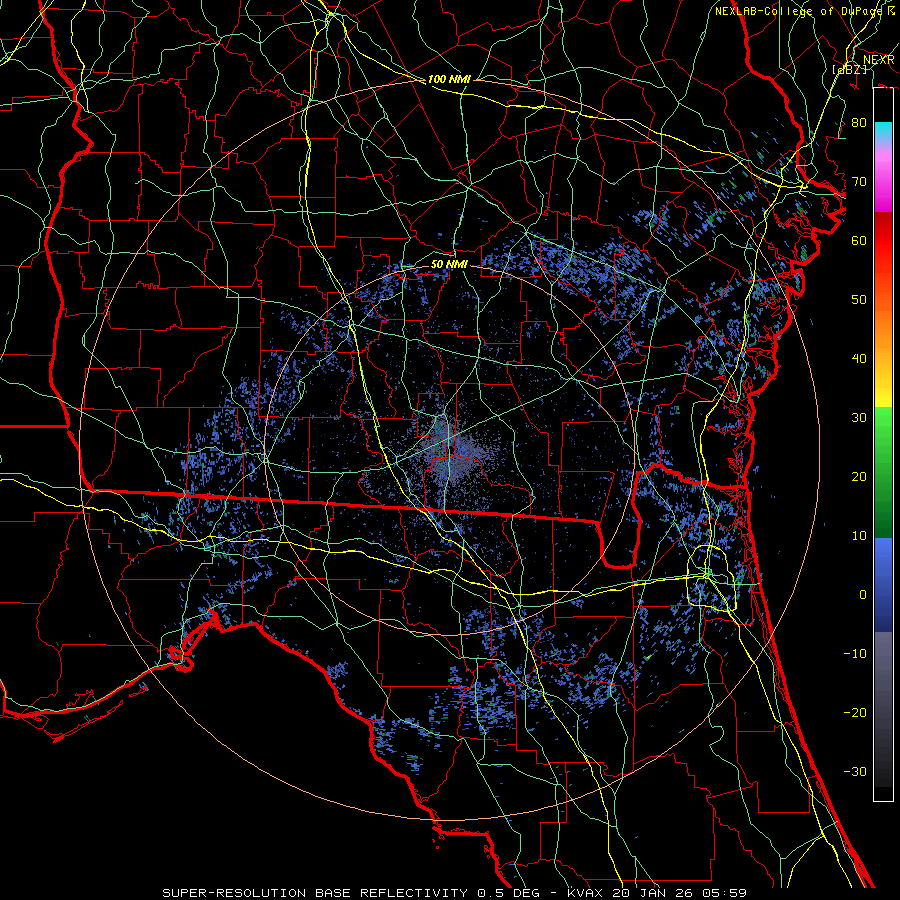
Task: Click the 70 value on the color scale
Action: (x=859, y=182)
